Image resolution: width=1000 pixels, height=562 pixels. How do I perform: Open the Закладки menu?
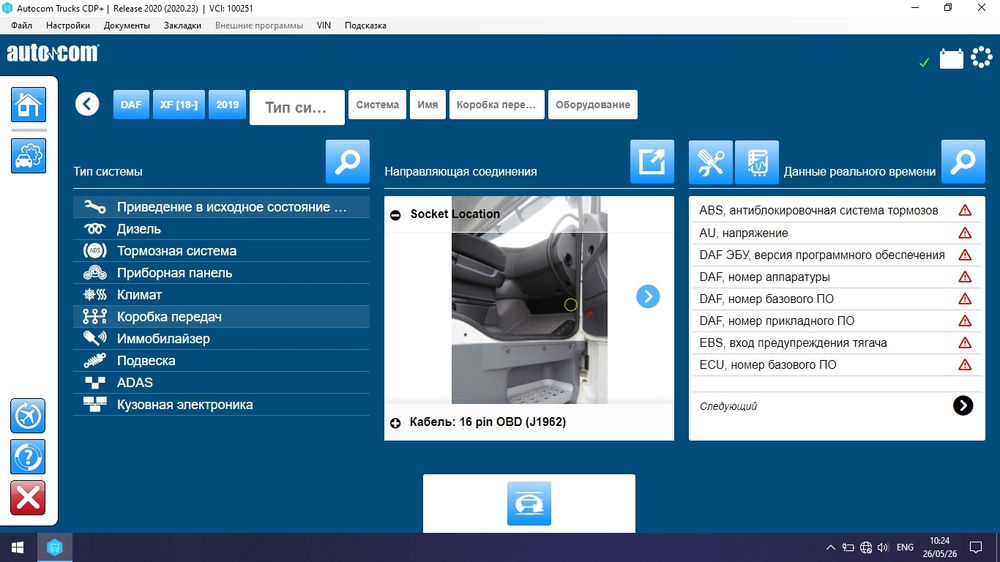tap(182, 26)
